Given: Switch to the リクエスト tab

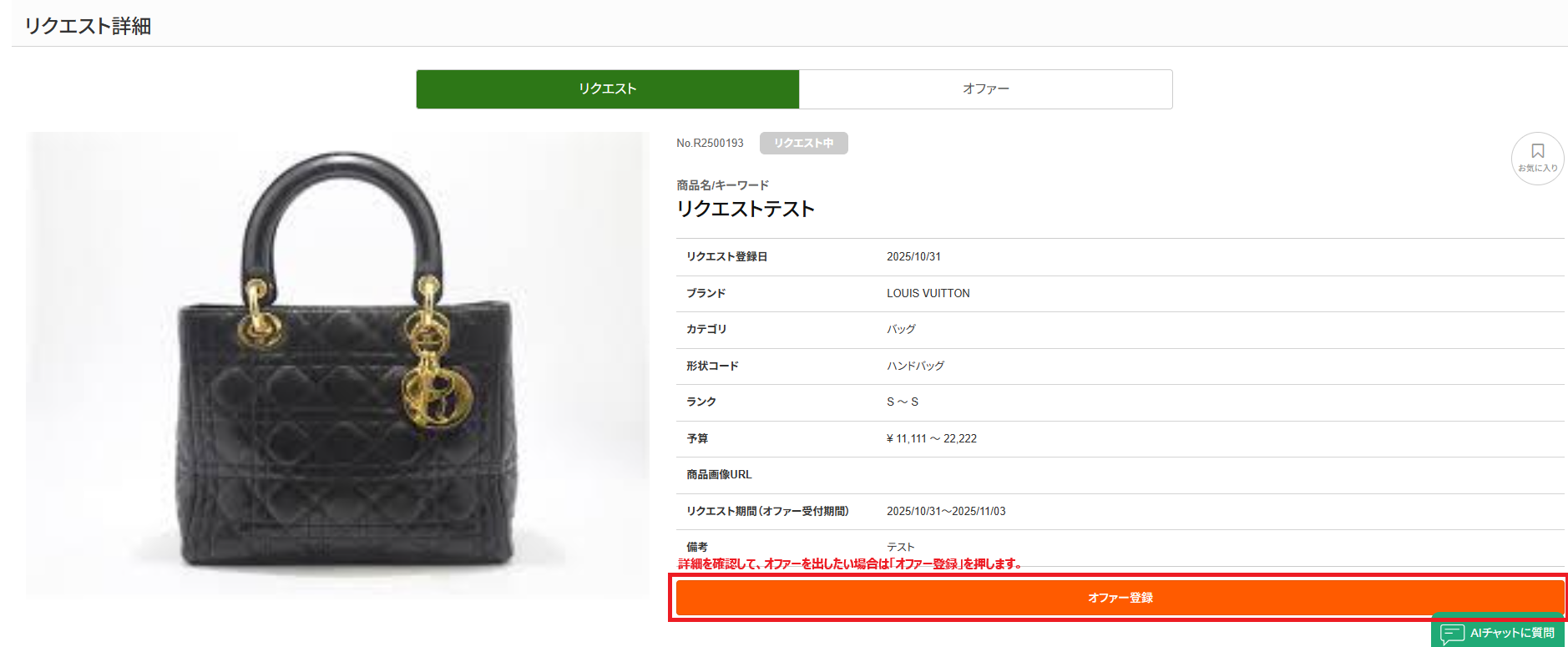Looking at the screenshot, I should (608, 89).
